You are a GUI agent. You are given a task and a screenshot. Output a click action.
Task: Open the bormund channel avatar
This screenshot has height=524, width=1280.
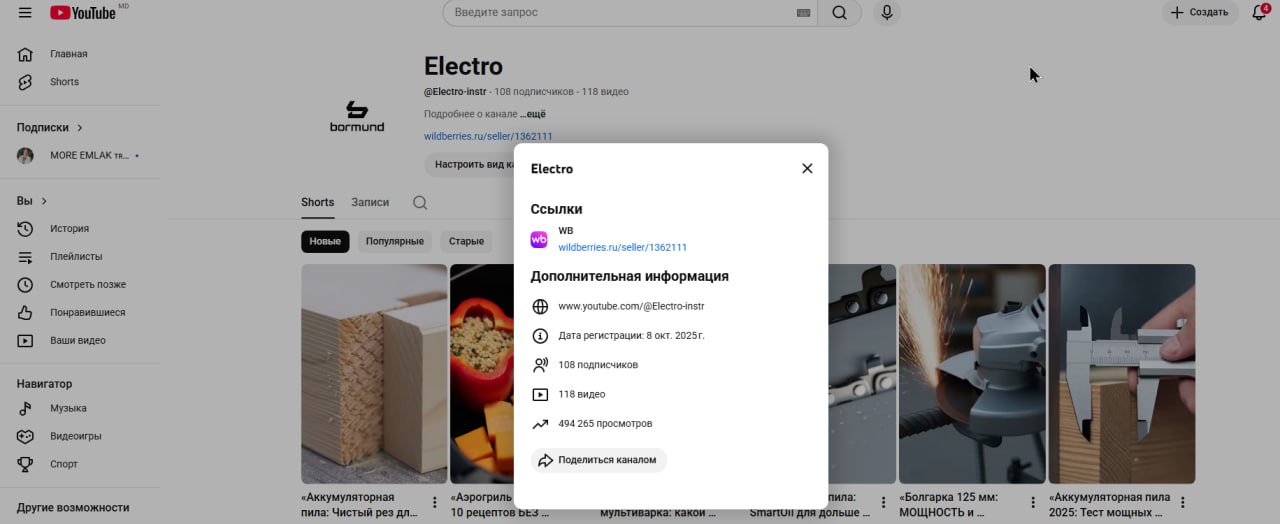[x=357, y=115]
